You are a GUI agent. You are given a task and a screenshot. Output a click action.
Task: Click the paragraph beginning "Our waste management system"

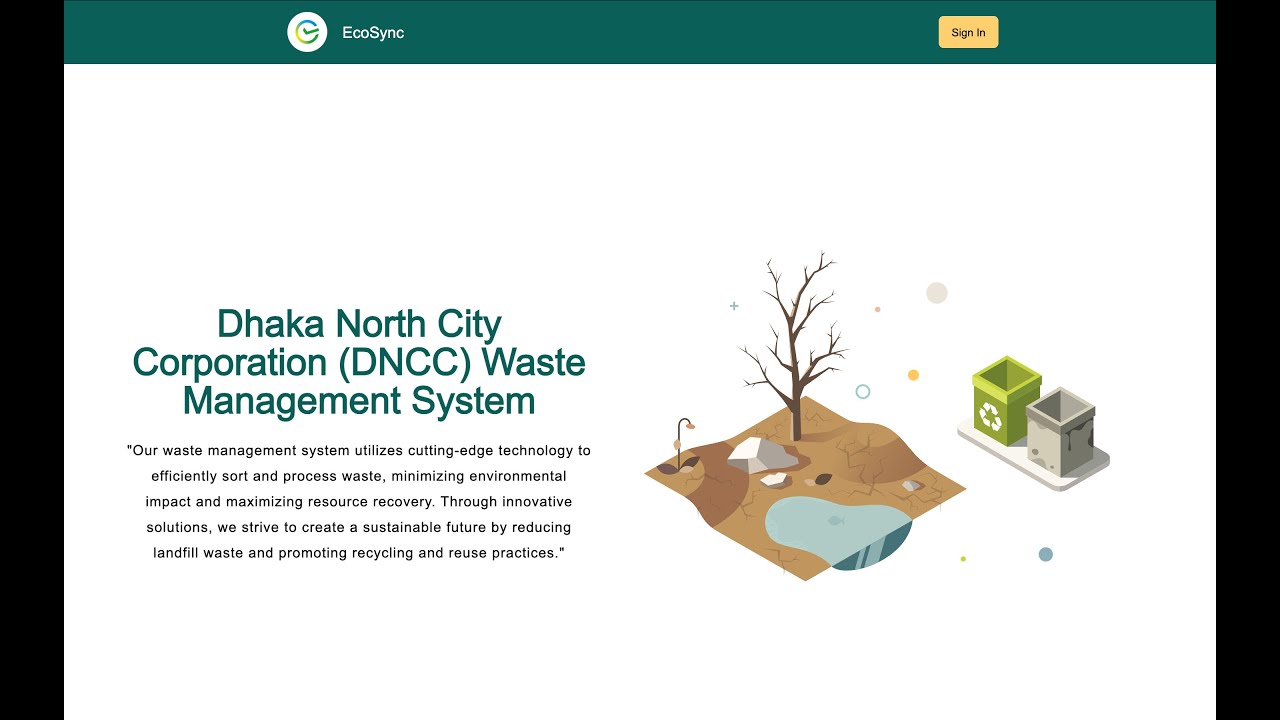point(359,502)
